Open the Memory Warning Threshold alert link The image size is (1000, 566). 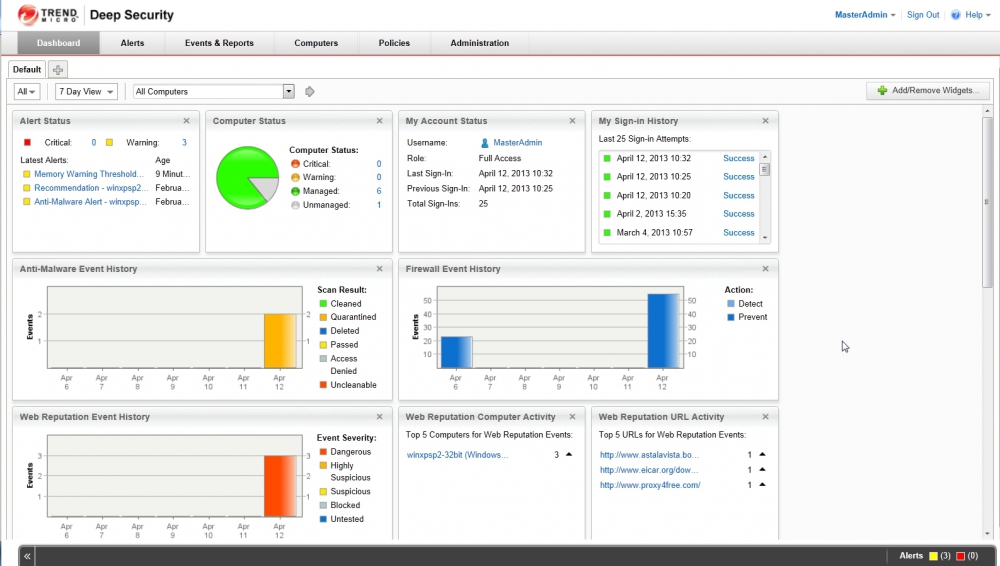pos(90,174)
